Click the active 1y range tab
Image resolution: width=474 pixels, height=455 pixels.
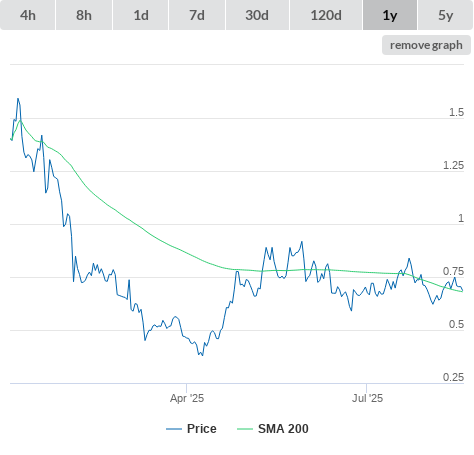(x=390, y=15)
